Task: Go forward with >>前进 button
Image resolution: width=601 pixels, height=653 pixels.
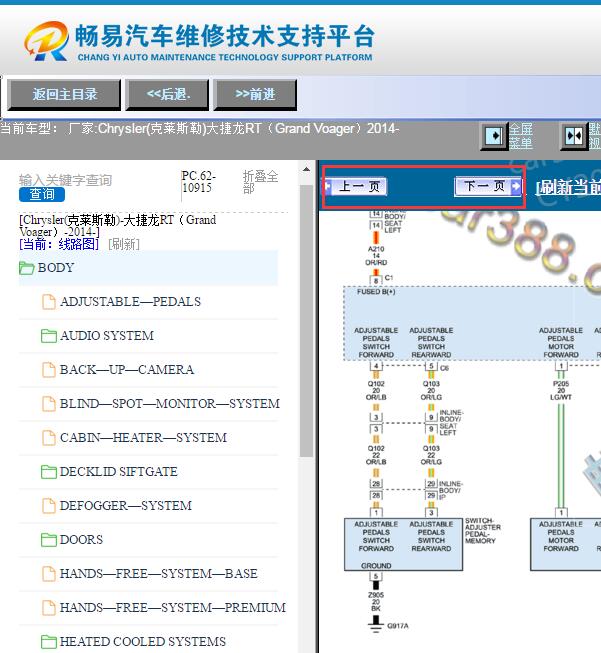Action: [x=255, y=95]
